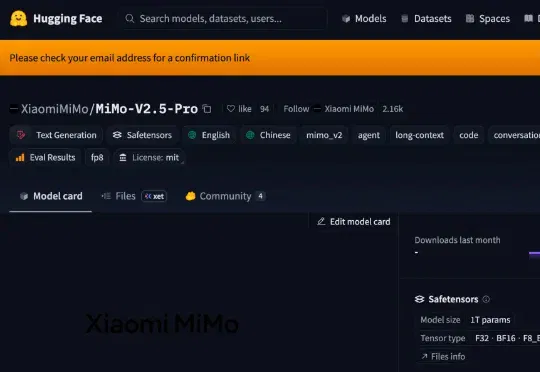Screen dimensions: 540x372
Task: Open the Datasets navigation item
Action: click(426, 19)
